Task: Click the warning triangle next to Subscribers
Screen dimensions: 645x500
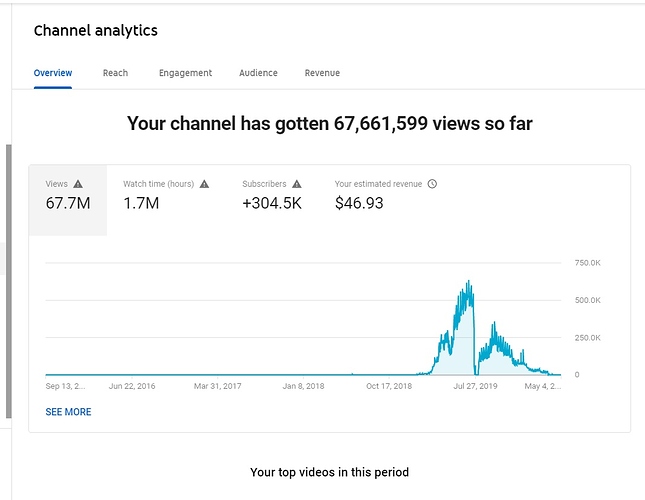Action: [297, 184]
